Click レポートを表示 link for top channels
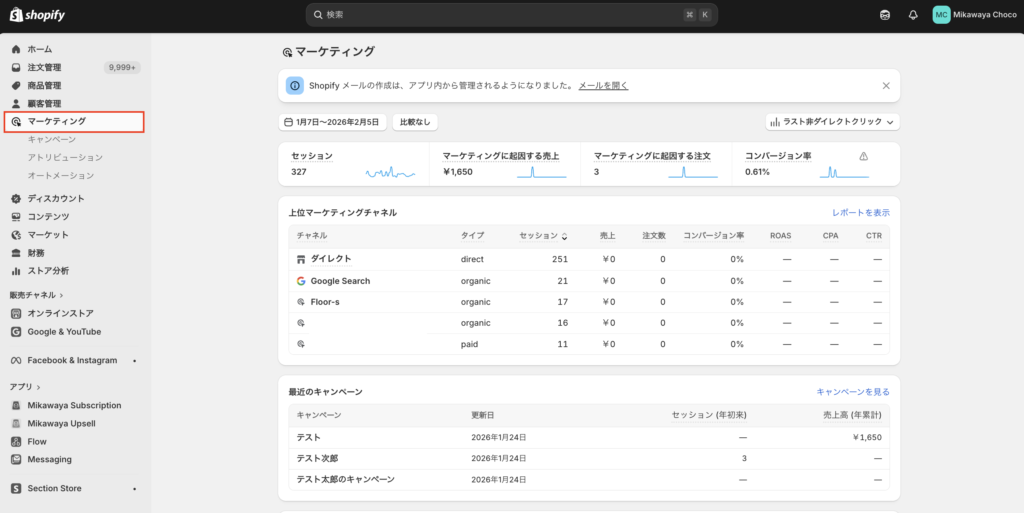1024x513 pixels. click(x=860, y=212)
